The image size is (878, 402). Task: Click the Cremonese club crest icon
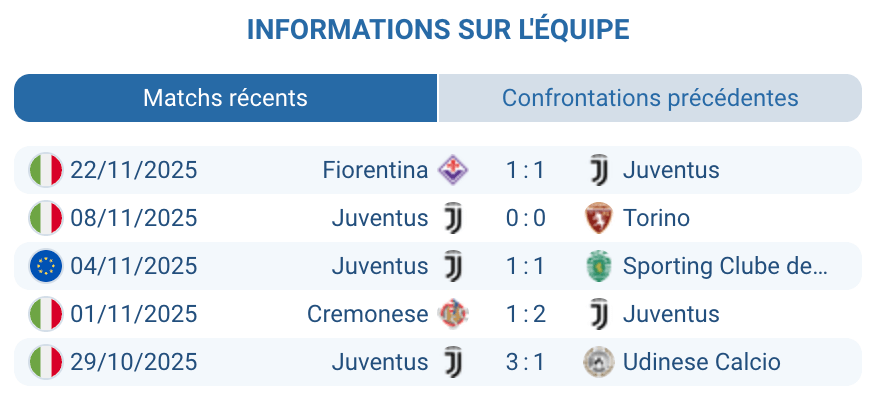454,314
